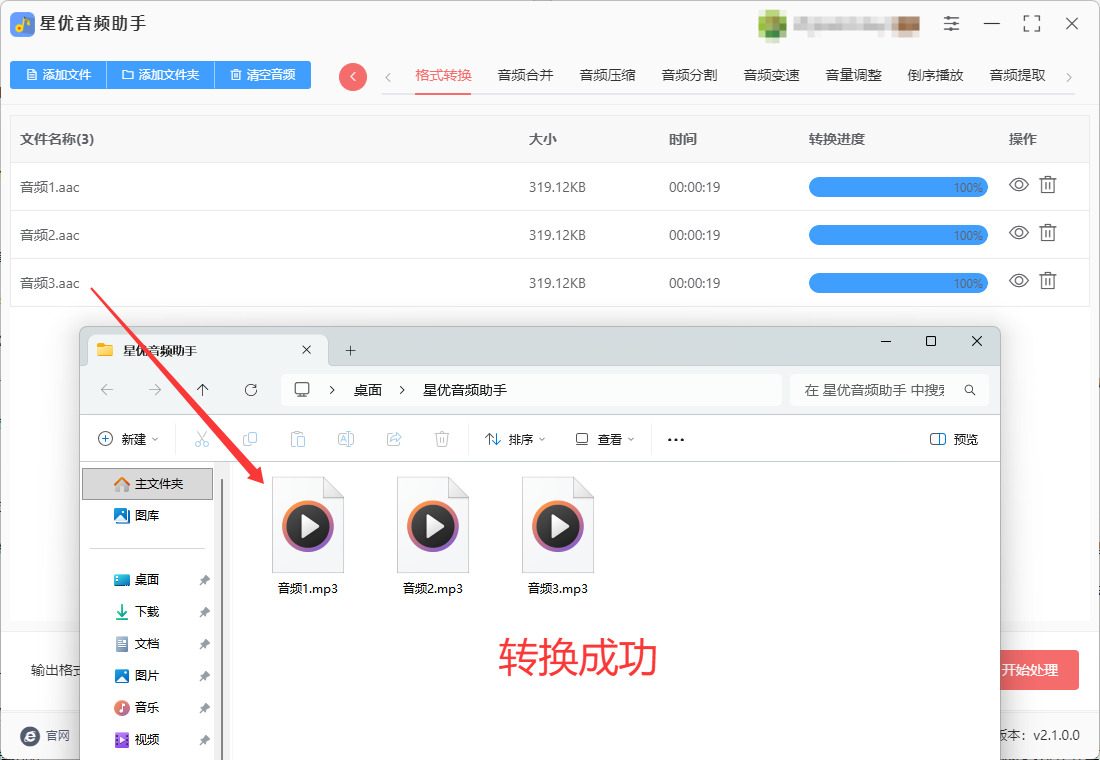The width and height of the screenshot is (1100, 760).
Task: Refresh the Explorer folder view
Action: pyautogui.click(x=250, y=389)
